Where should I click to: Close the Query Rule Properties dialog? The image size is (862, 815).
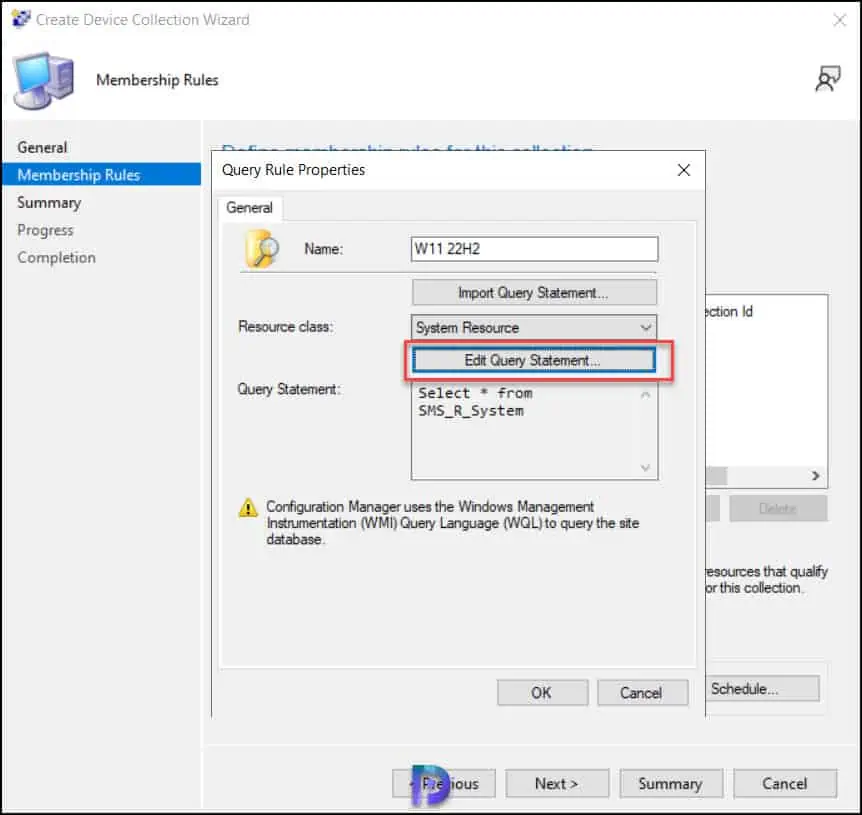683,170
